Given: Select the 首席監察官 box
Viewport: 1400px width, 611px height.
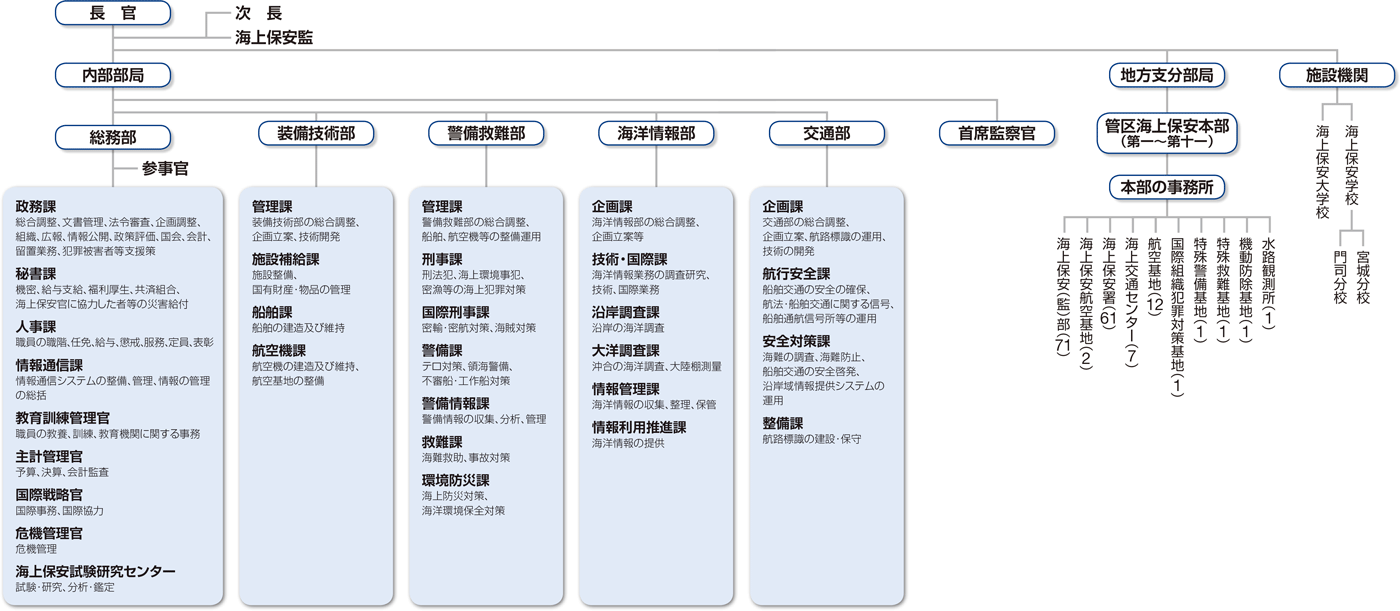Looking at the screenshot, I should click(996, 133).
